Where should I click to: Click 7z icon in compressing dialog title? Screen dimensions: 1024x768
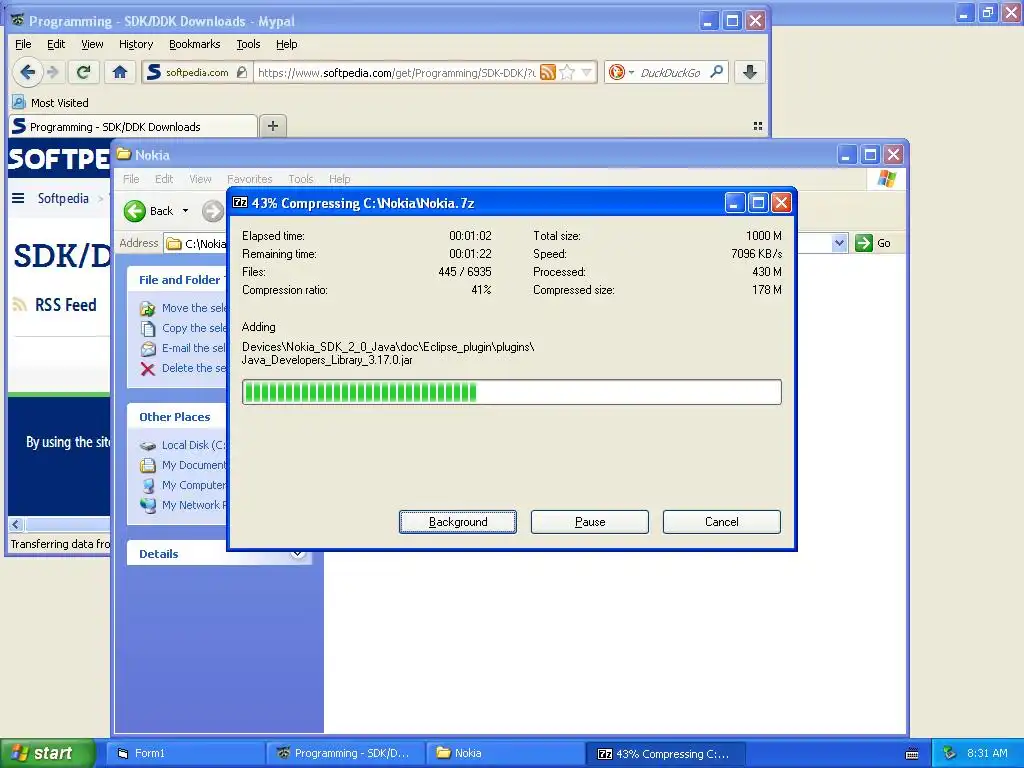coord(240,202)
